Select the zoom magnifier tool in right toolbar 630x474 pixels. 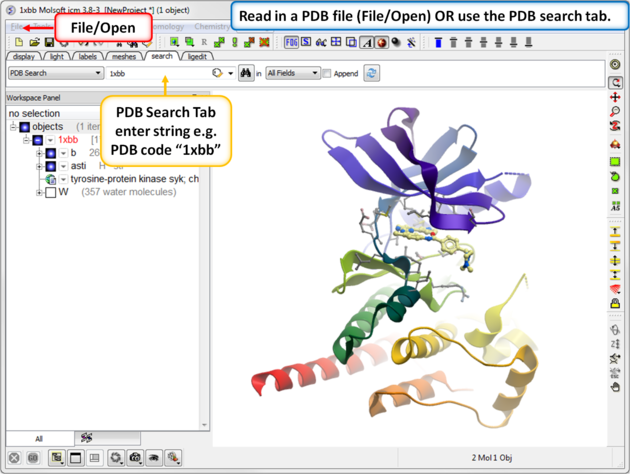coord(616,112)
